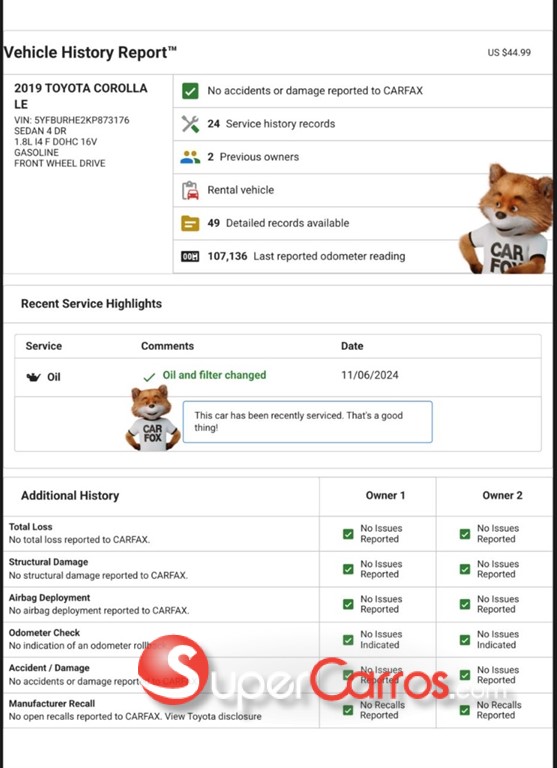The height and width of the screenshot is (768, 557).
Task: Click the 24 Service history records row
Action: coord(363,124)
